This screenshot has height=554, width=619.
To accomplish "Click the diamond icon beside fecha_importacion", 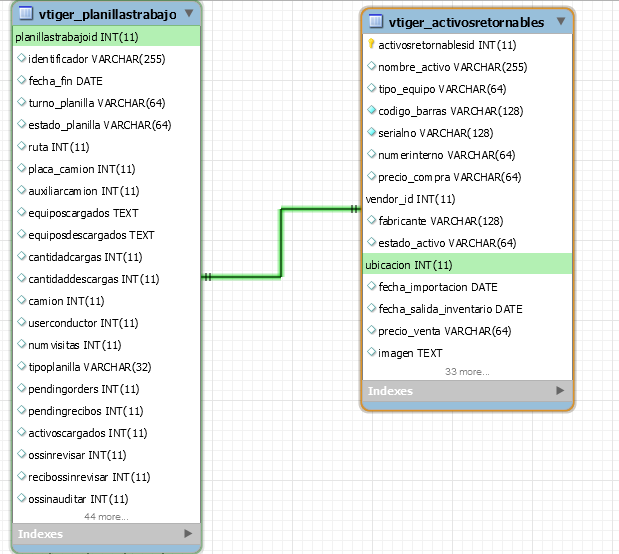I will point(371,286).
